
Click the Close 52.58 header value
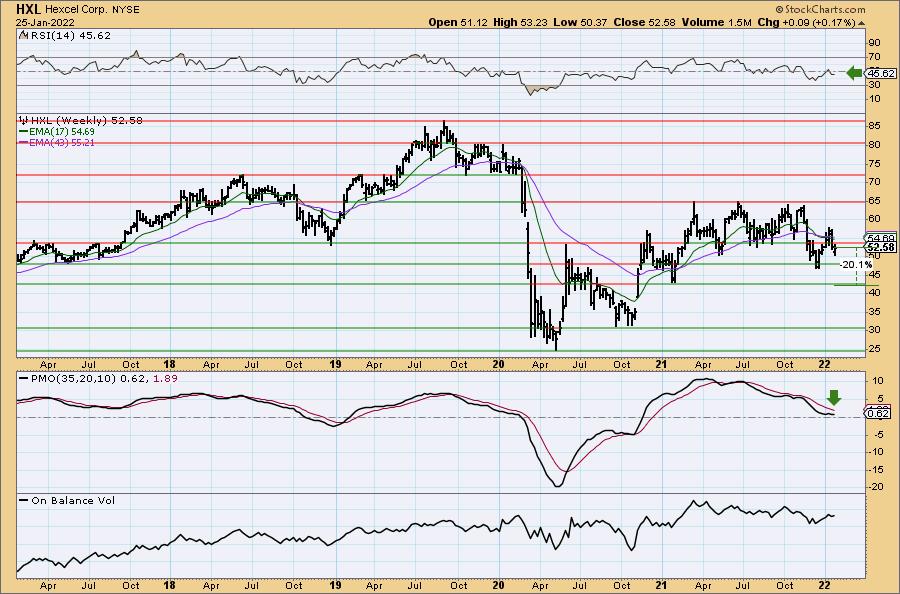(645, 22)
